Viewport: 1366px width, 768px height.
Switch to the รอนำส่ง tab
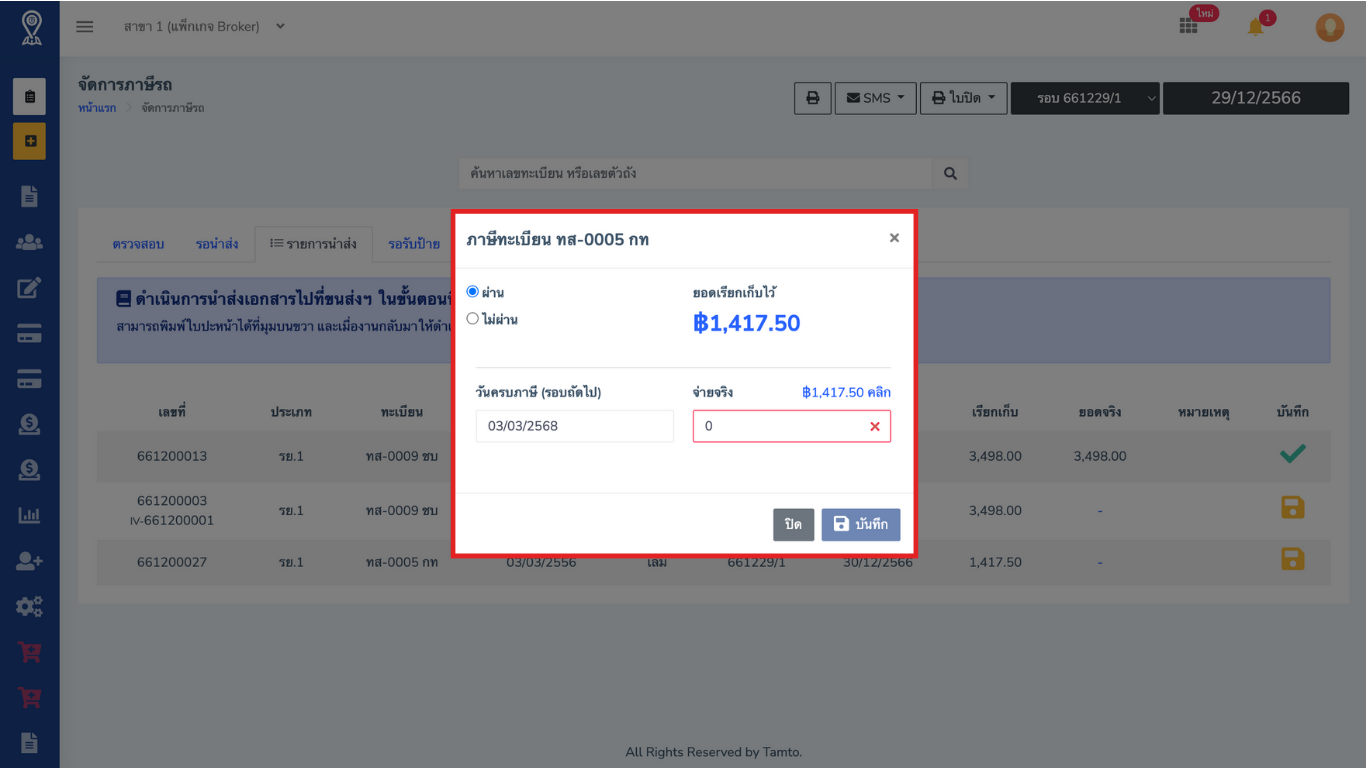217,244
